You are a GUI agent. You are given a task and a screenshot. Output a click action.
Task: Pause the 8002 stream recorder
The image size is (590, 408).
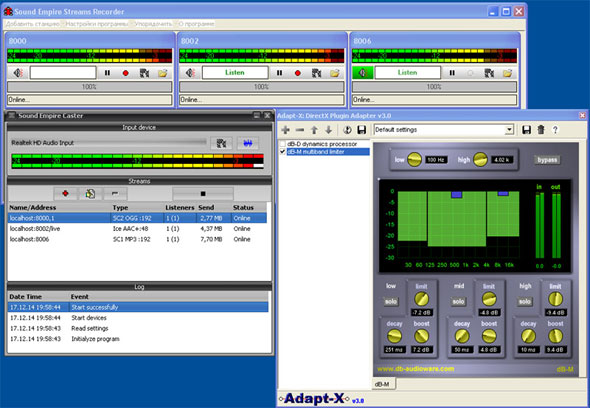click(x=279, y=73)
